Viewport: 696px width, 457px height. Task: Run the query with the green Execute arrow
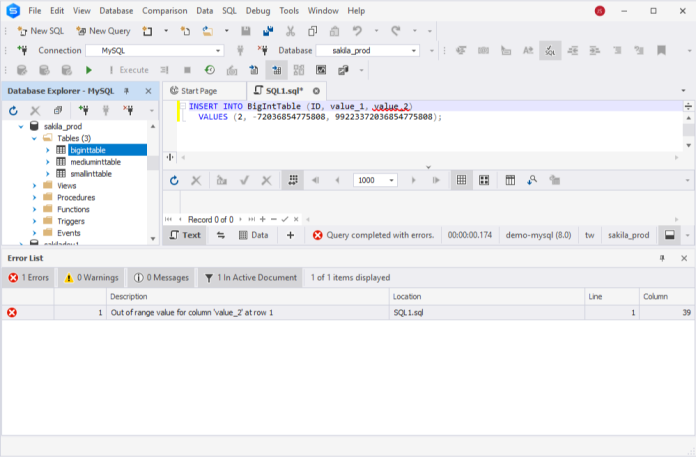pyautogui.click(x=89, y=70)
